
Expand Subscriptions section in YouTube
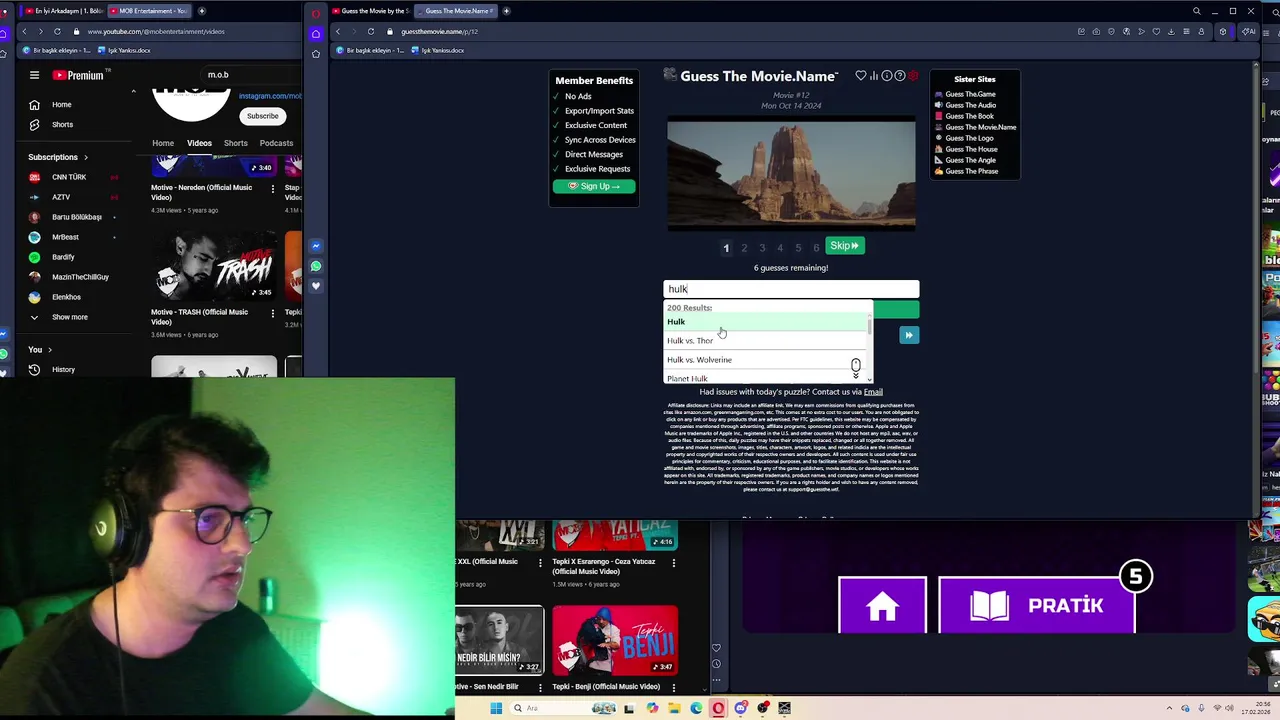coord(58,157)
